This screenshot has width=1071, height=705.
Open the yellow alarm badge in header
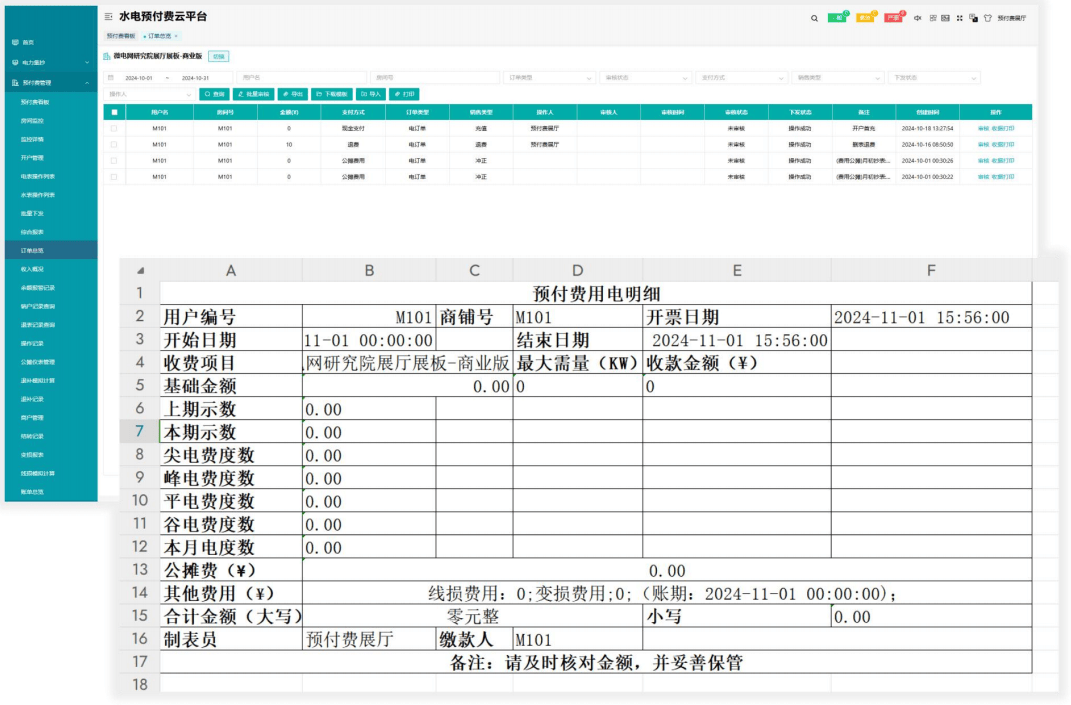click(x=866, y=18)
